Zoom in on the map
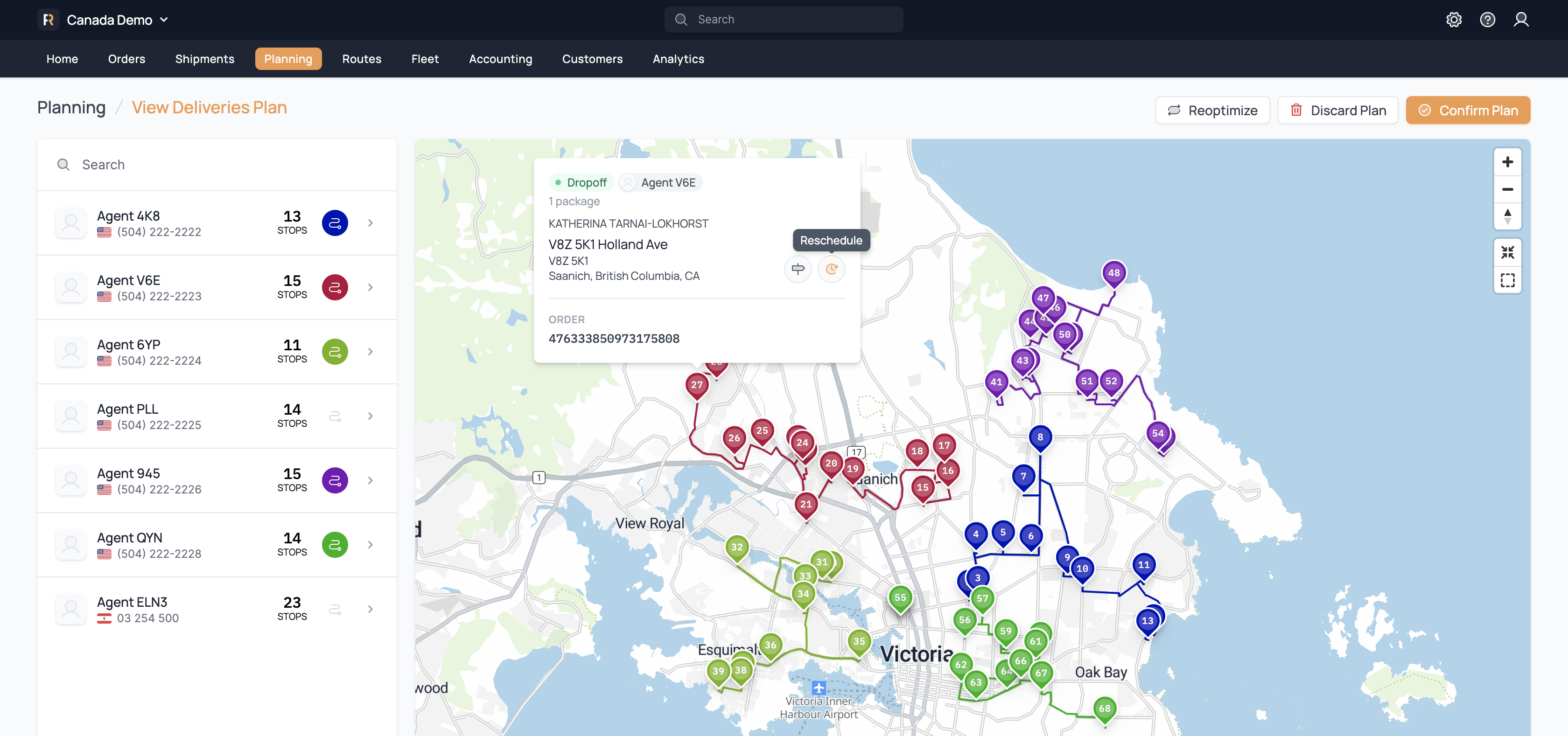Screen dimensions: 1568x736 pyautogui.click(x=1507, y=162)
